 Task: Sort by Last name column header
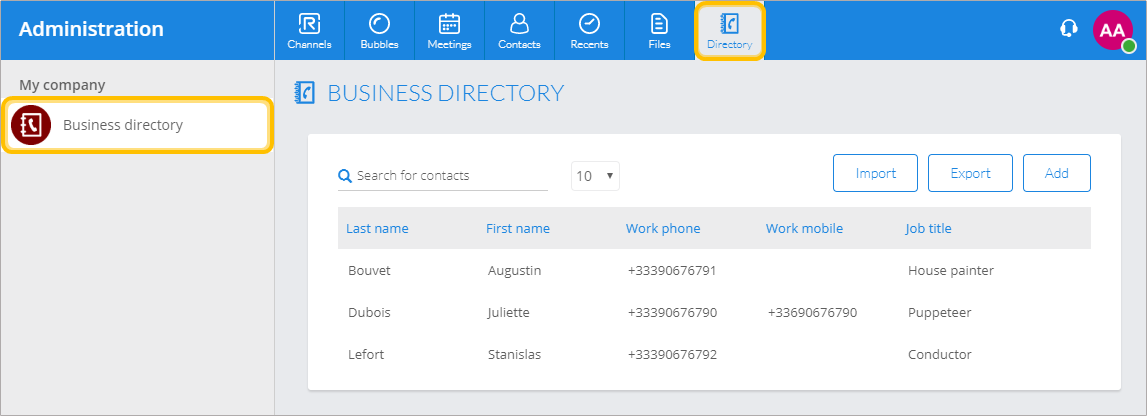pyautogui.click(x=377, y=228)
